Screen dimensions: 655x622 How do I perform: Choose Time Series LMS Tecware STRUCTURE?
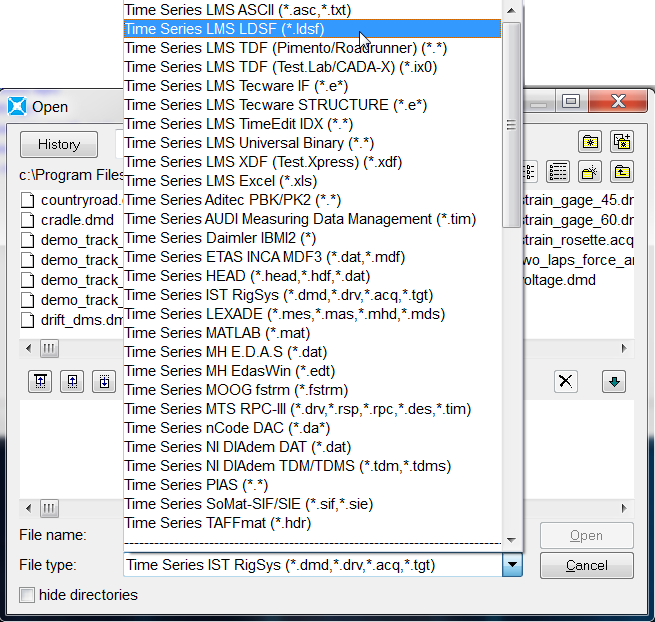point(312,105)
